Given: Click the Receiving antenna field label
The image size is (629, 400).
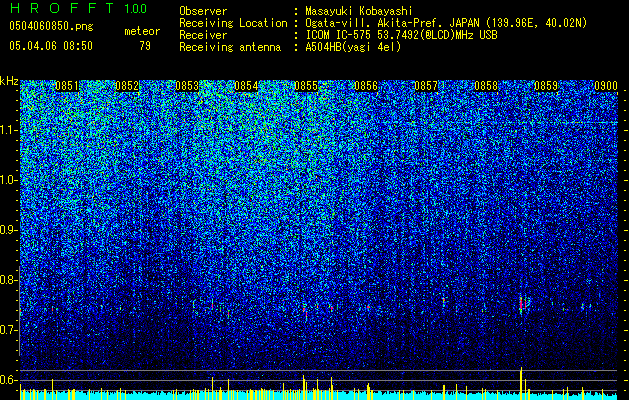Looking at the screenshot, I should click(x=230, y=47).
